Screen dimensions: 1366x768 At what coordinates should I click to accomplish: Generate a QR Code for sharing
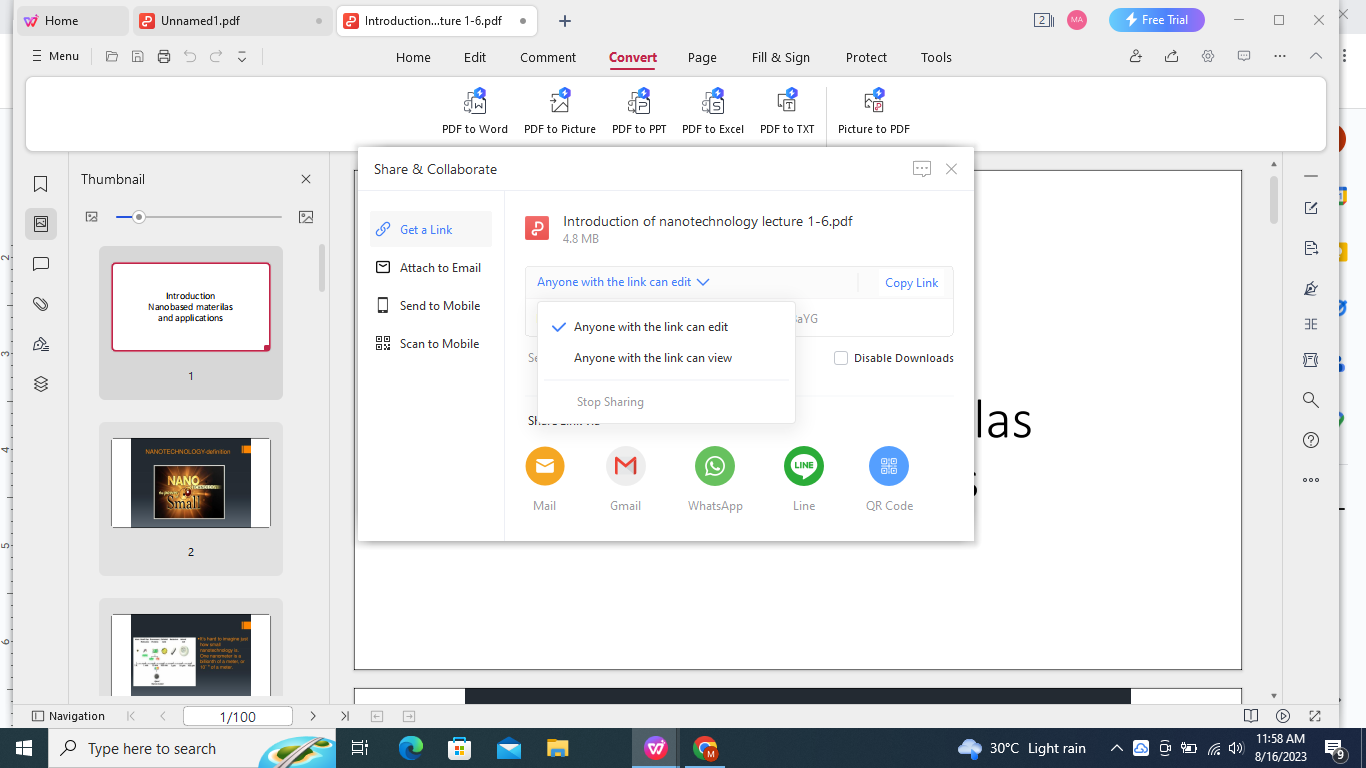[888, 466]
